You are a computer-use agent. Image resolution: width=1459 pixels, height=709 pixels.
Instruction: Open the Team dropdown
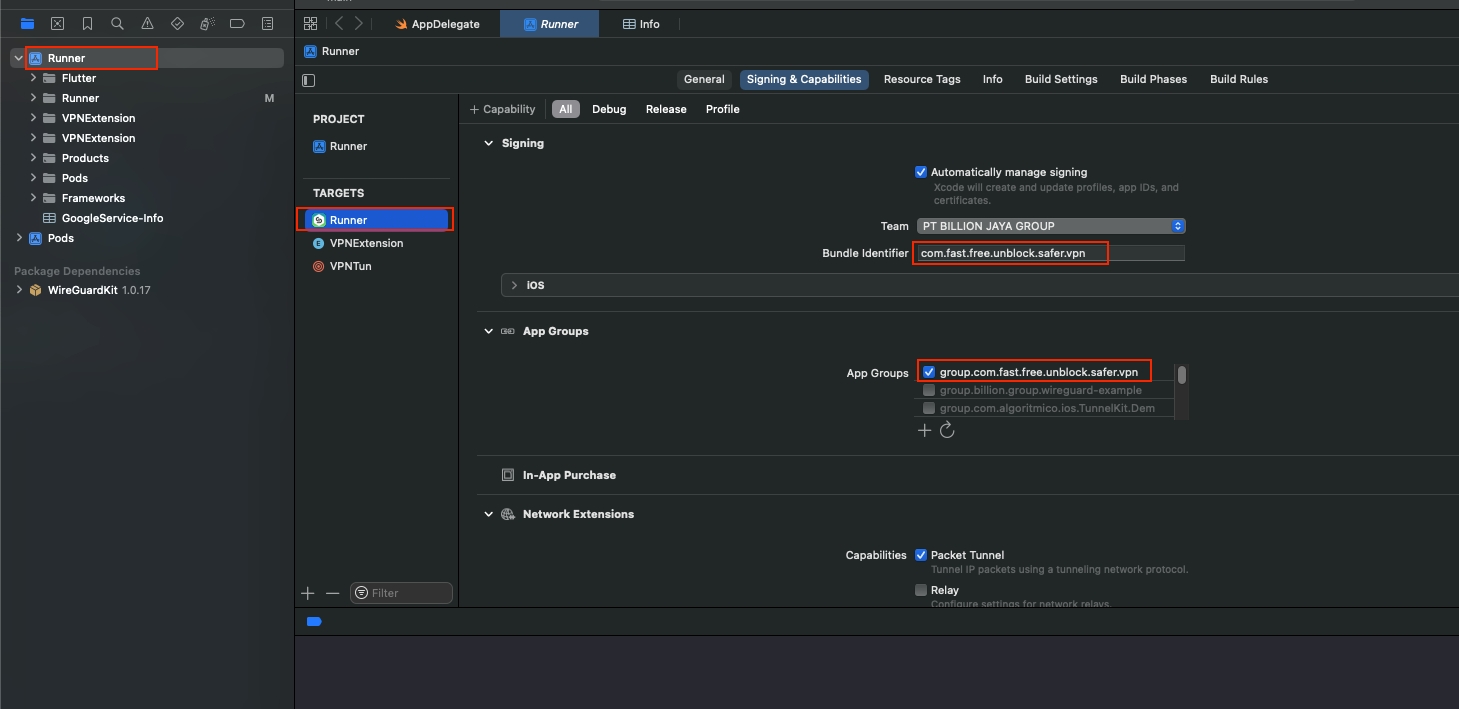pyautogui.click(x=1050, y=226)
